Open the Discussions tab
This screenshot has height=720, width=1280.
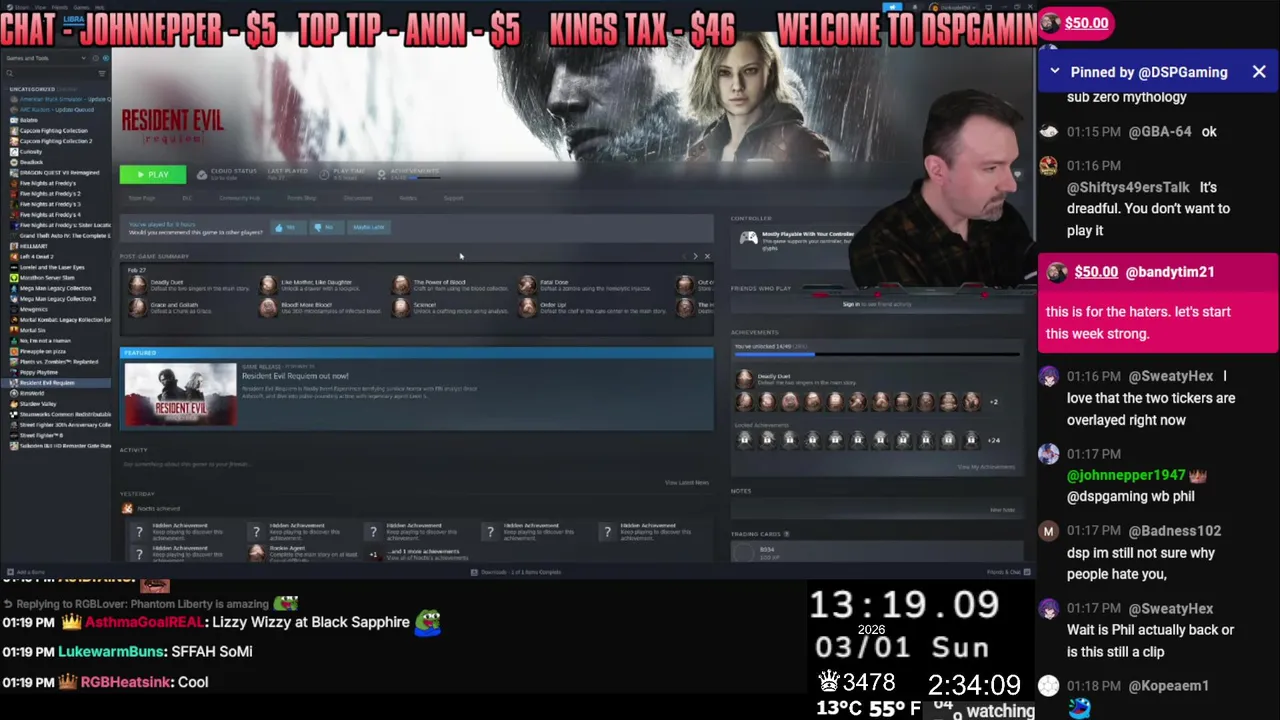(x=358, y=198)
